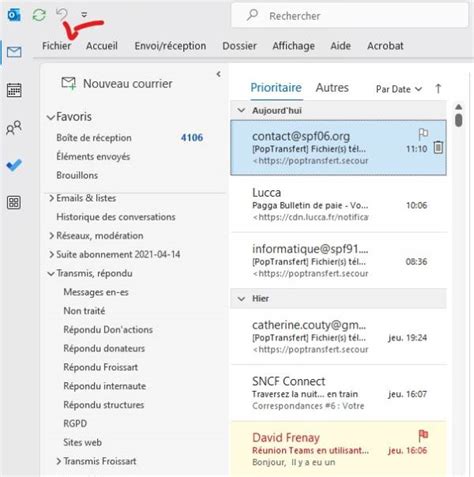Open the People contacts icon in sidebar

pyautogui.click(x=14, y=128)
